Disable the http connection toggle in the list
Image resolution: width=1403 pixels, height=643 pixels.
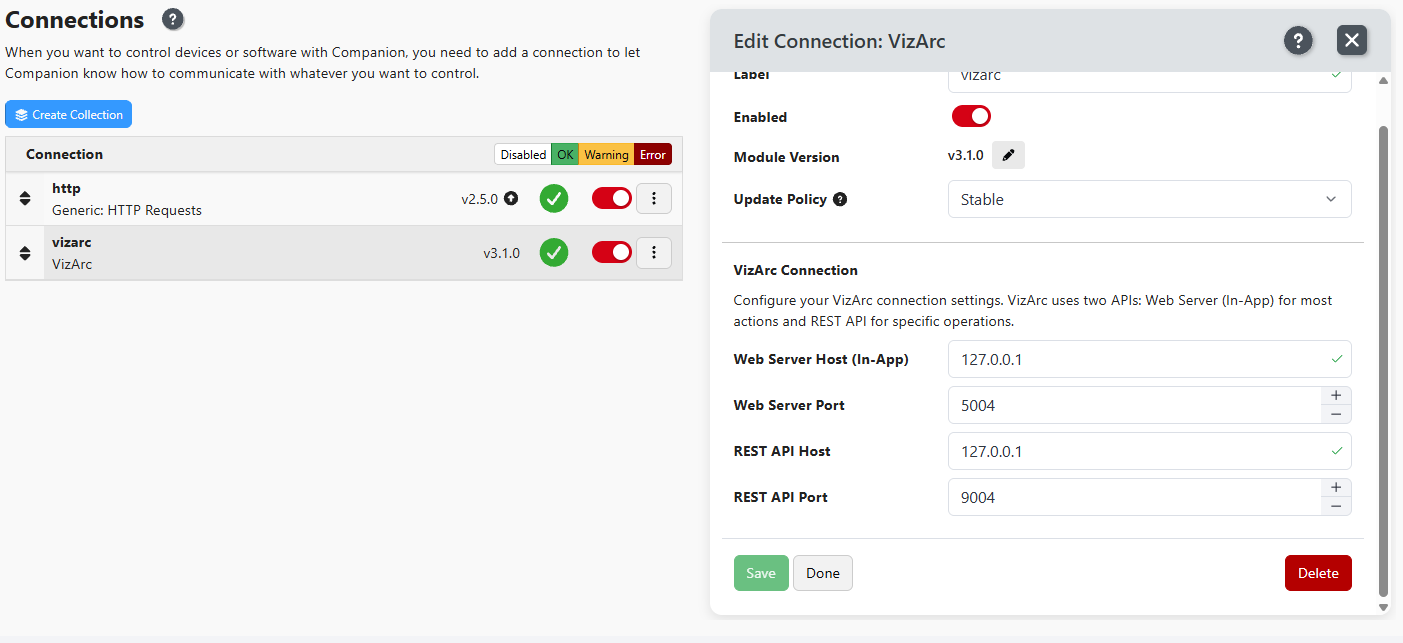click(612, 198)
